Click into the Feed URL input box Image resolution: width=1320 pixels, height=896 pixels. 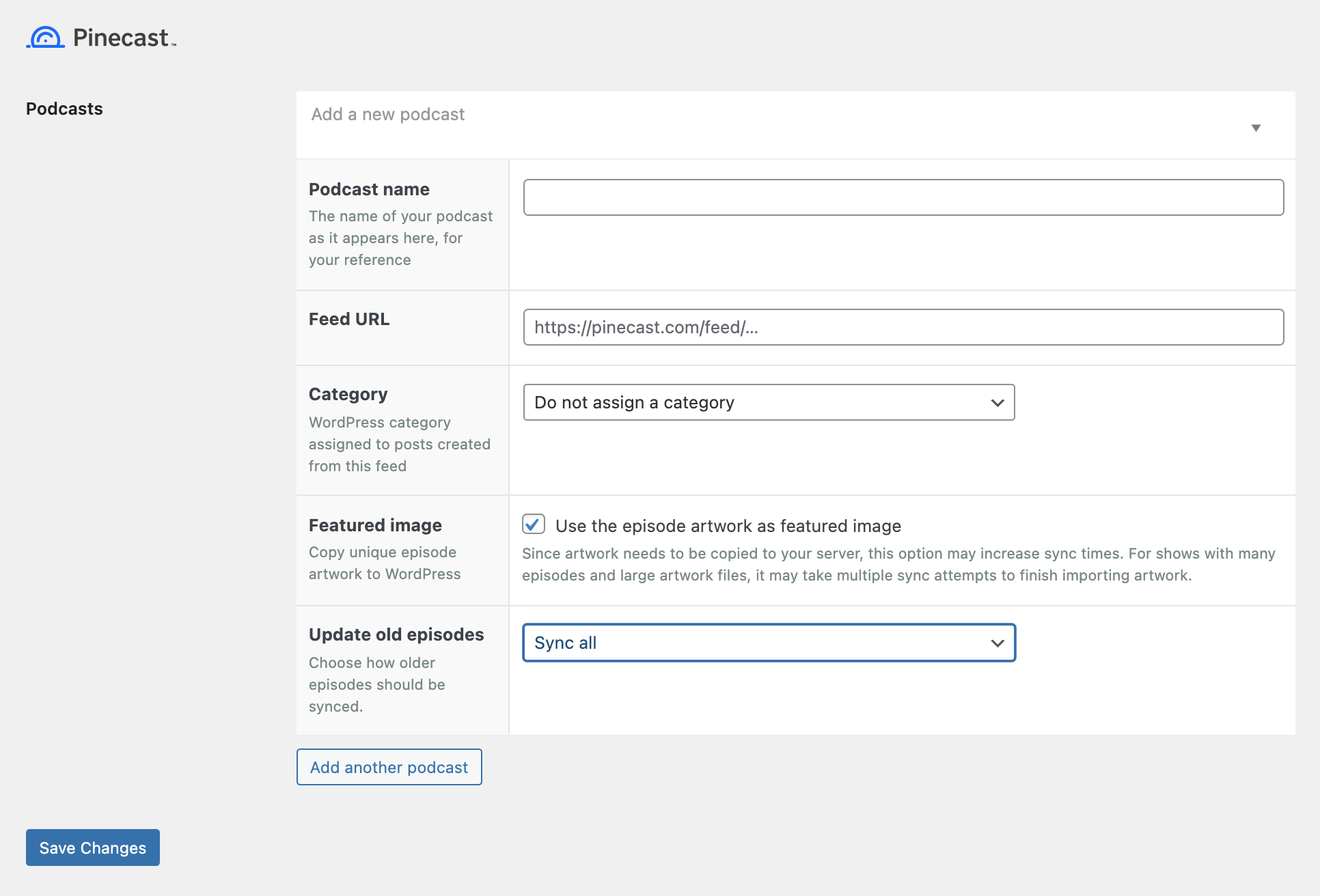coord(903,327)
